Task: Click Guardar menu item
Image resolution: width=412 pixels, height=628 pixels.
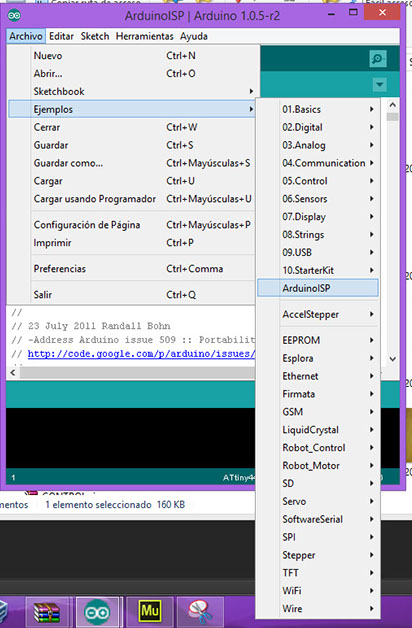Action: (131, 145)
